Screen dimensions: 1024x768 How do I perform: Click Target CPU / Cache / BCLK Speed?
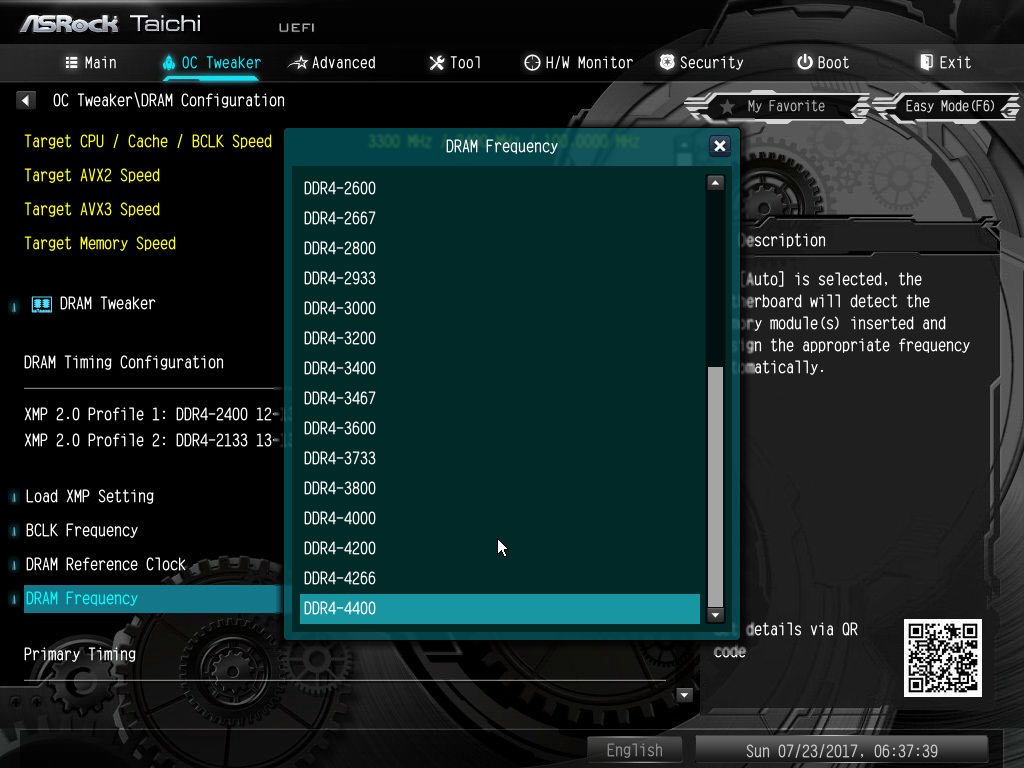(148, 142)
